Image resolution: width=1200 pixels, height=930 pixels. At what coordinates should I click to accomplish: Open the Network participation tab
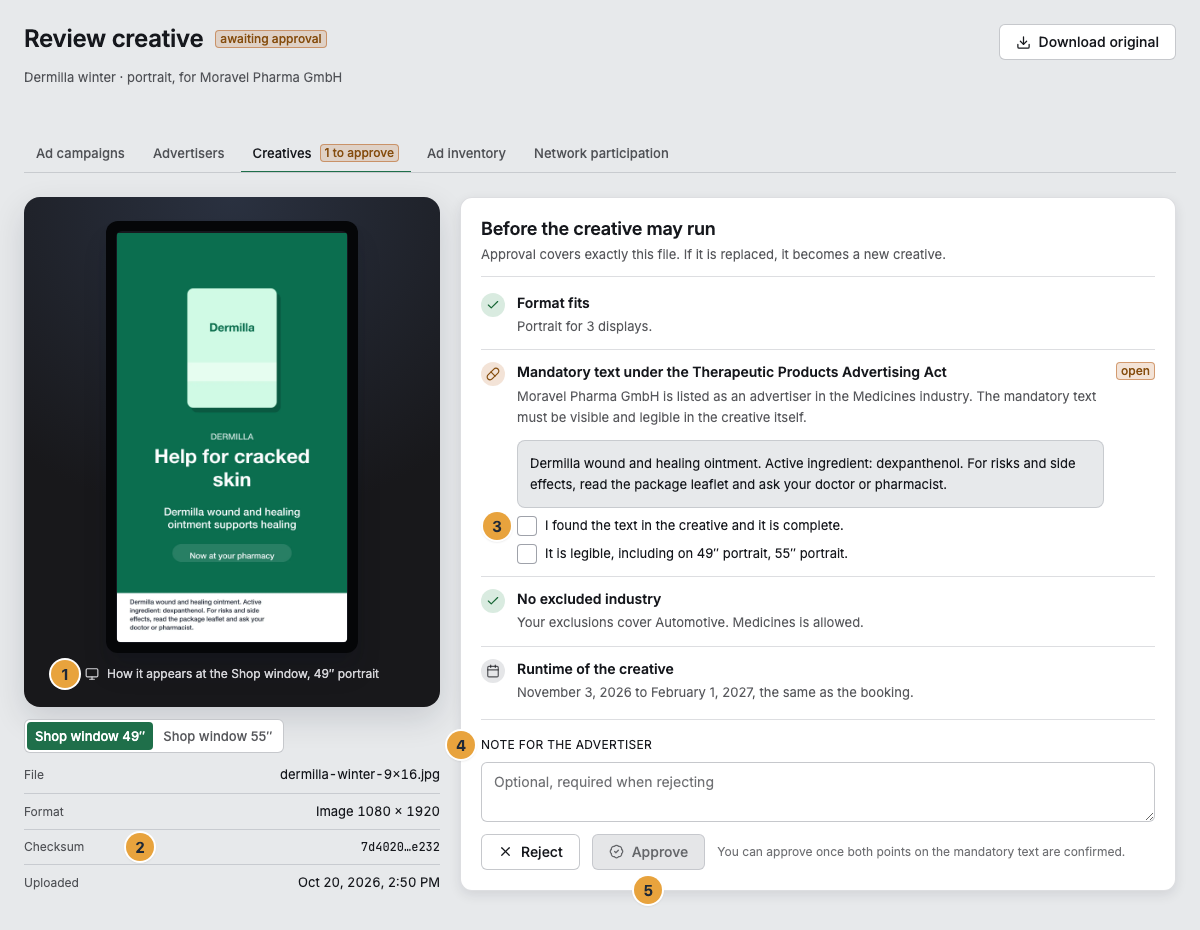tap(601, 153)
